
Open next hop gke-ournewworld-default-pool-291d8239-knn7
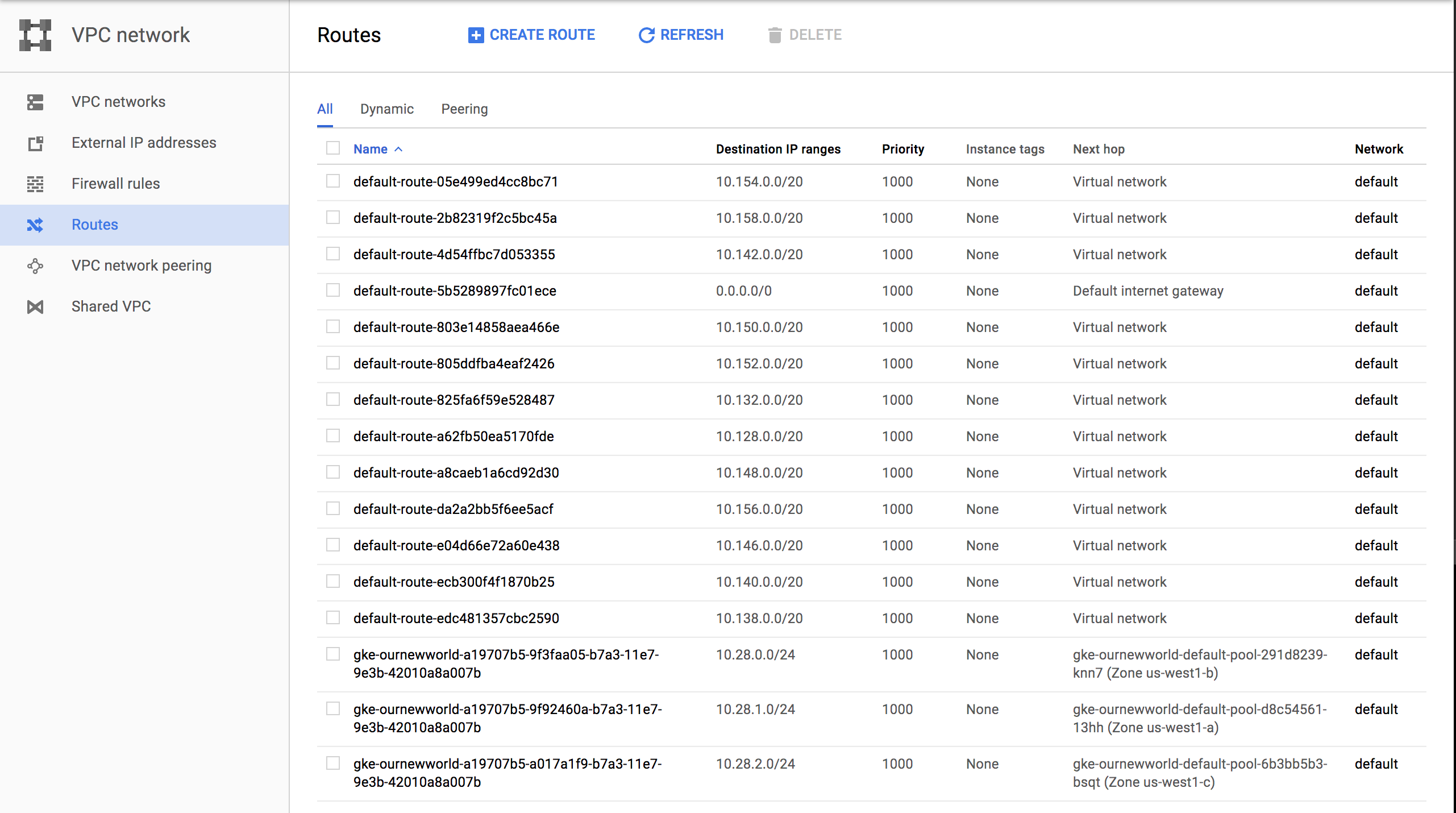tap(1200, 664)
